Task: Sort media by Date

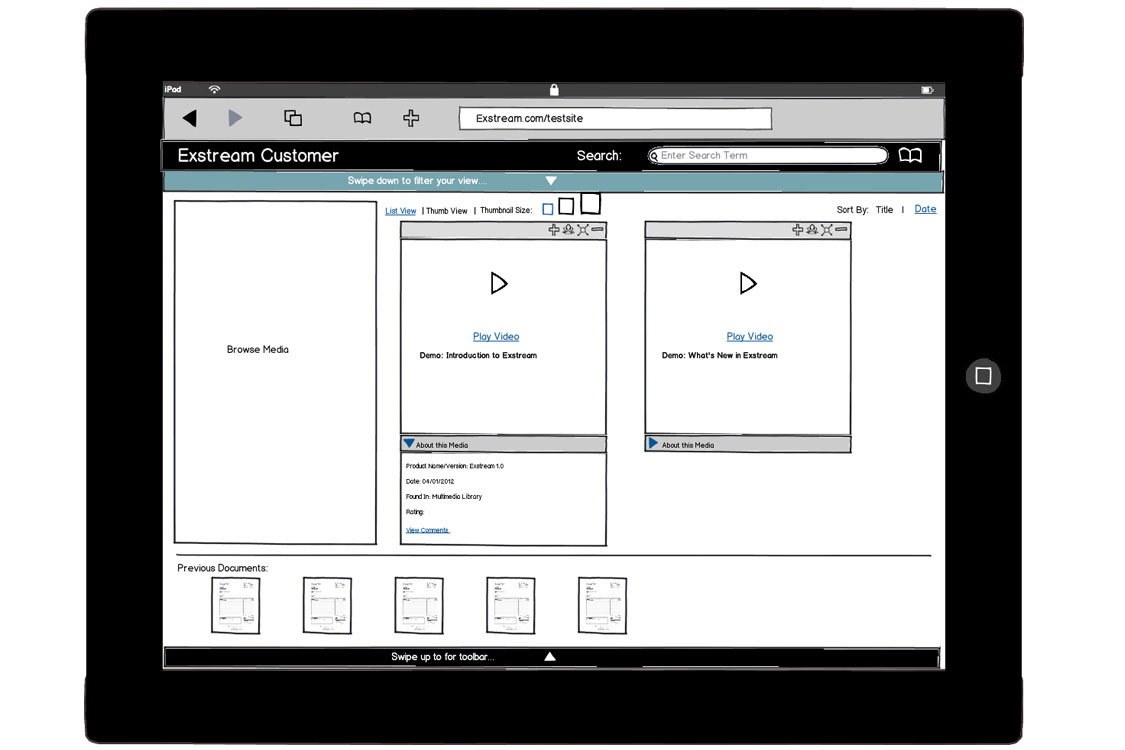Action: [925, 209]
